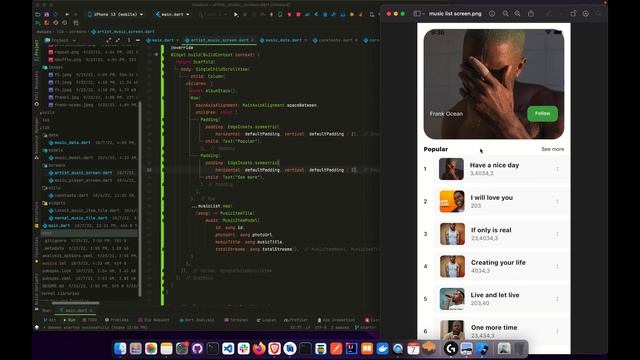This screenshot has width=640, height=360.
Task: Open the Profiler tool window
Action: point(296,320)
